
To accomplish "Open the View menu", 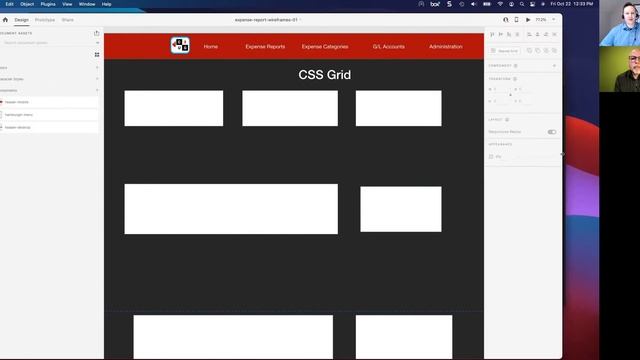I will [x=67, y=4].
